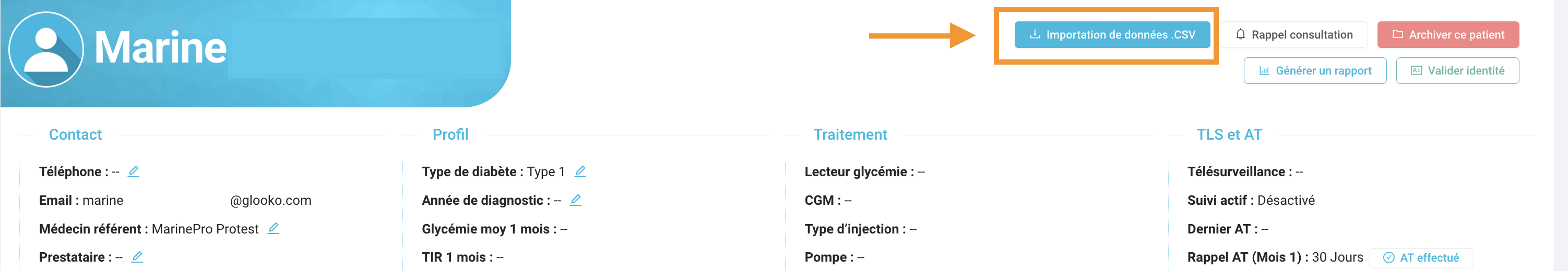1568x271 pixels.
Task: Select the Contact section heading
Action: pyautogui.click(x=76, y=134)
